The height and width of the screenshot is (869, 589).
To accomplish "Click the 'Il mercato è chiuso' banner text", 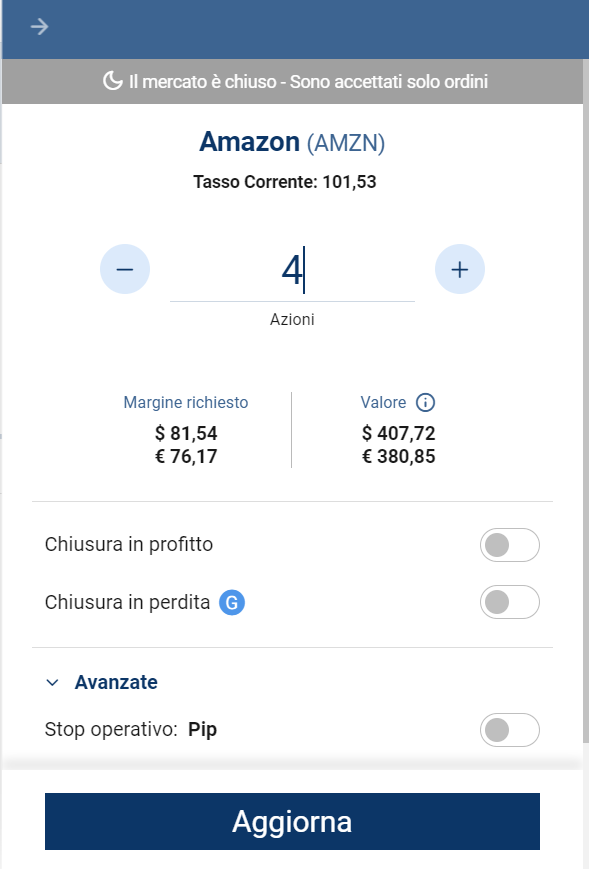I will (x=308, y=81).
